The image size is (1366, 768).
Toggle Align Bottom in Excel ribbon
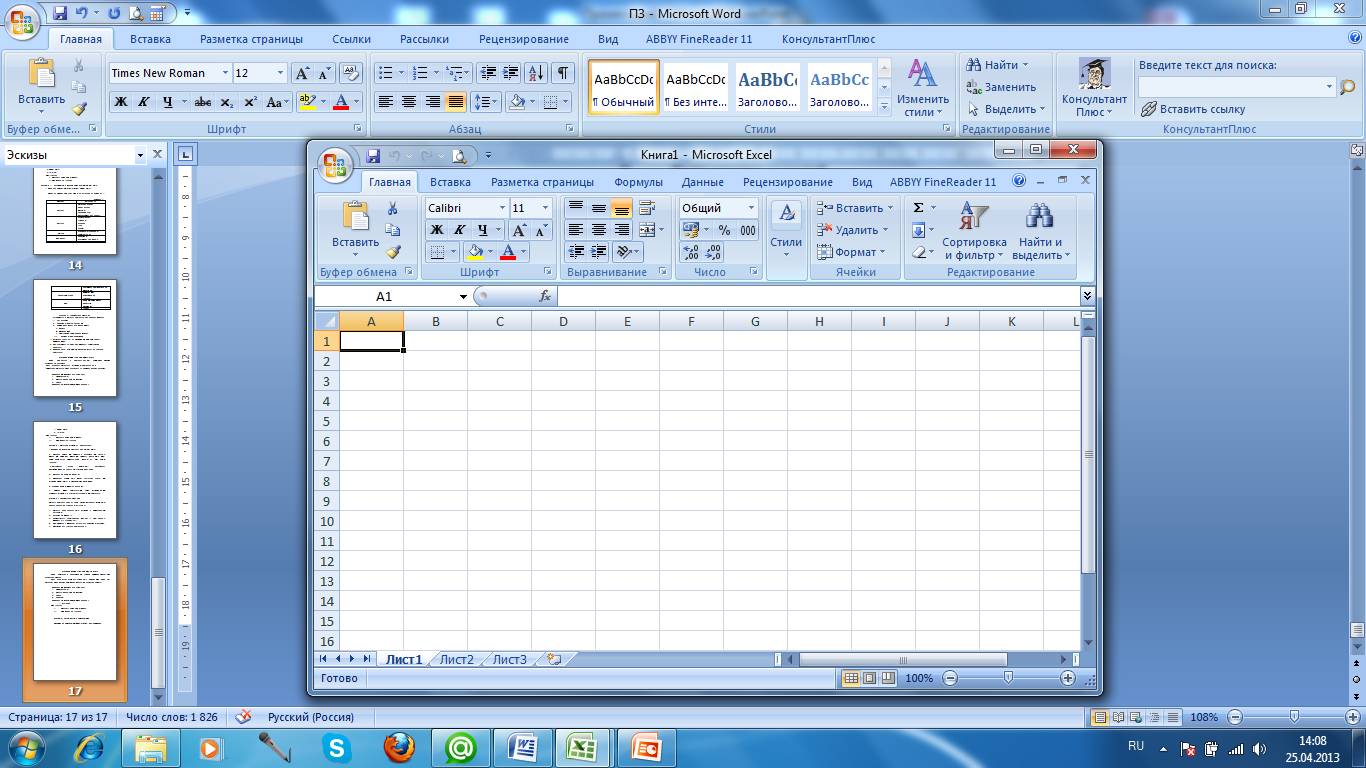(x=622, y=208)
